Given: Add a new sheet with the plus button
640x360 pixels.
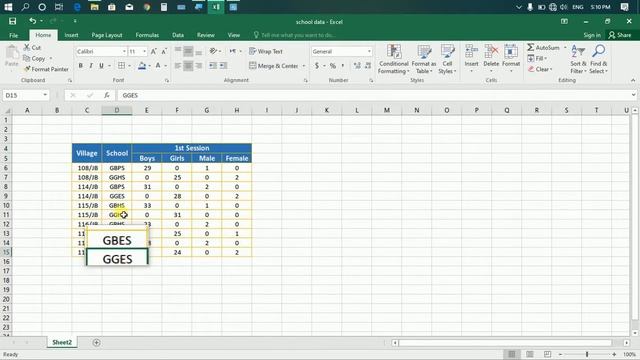Looking at the screenshot, I should point(96,342).
